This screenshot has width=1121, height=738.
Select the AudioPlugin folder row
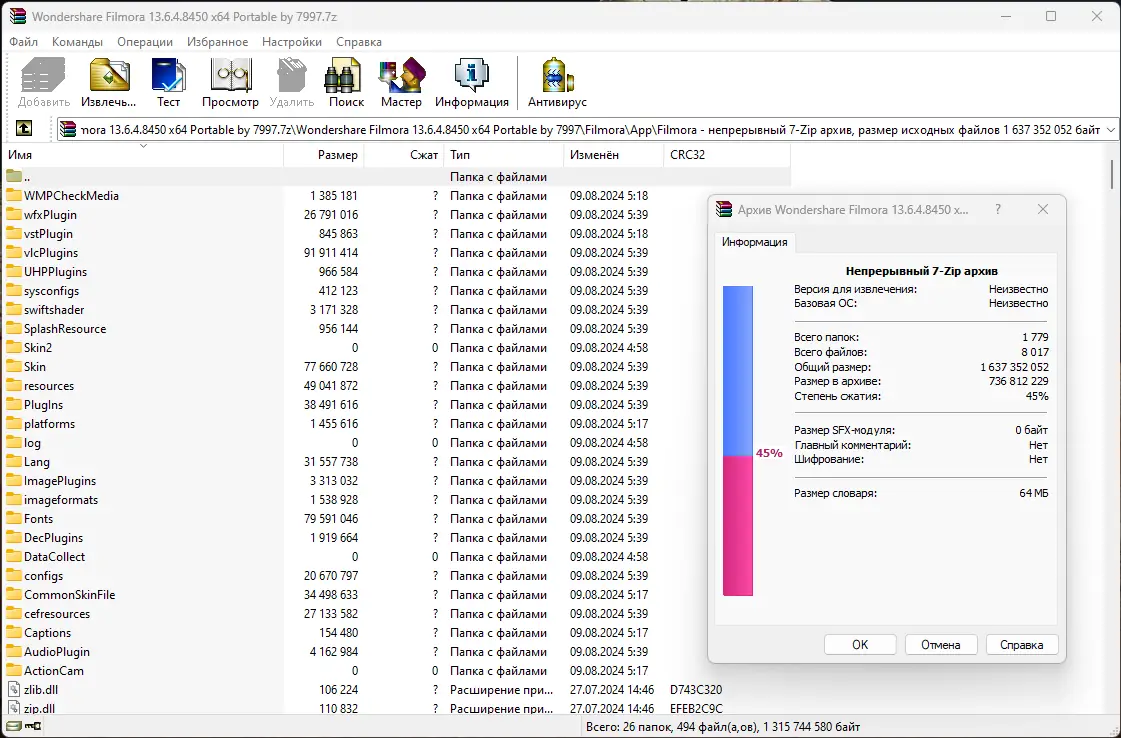coord(397,651)
